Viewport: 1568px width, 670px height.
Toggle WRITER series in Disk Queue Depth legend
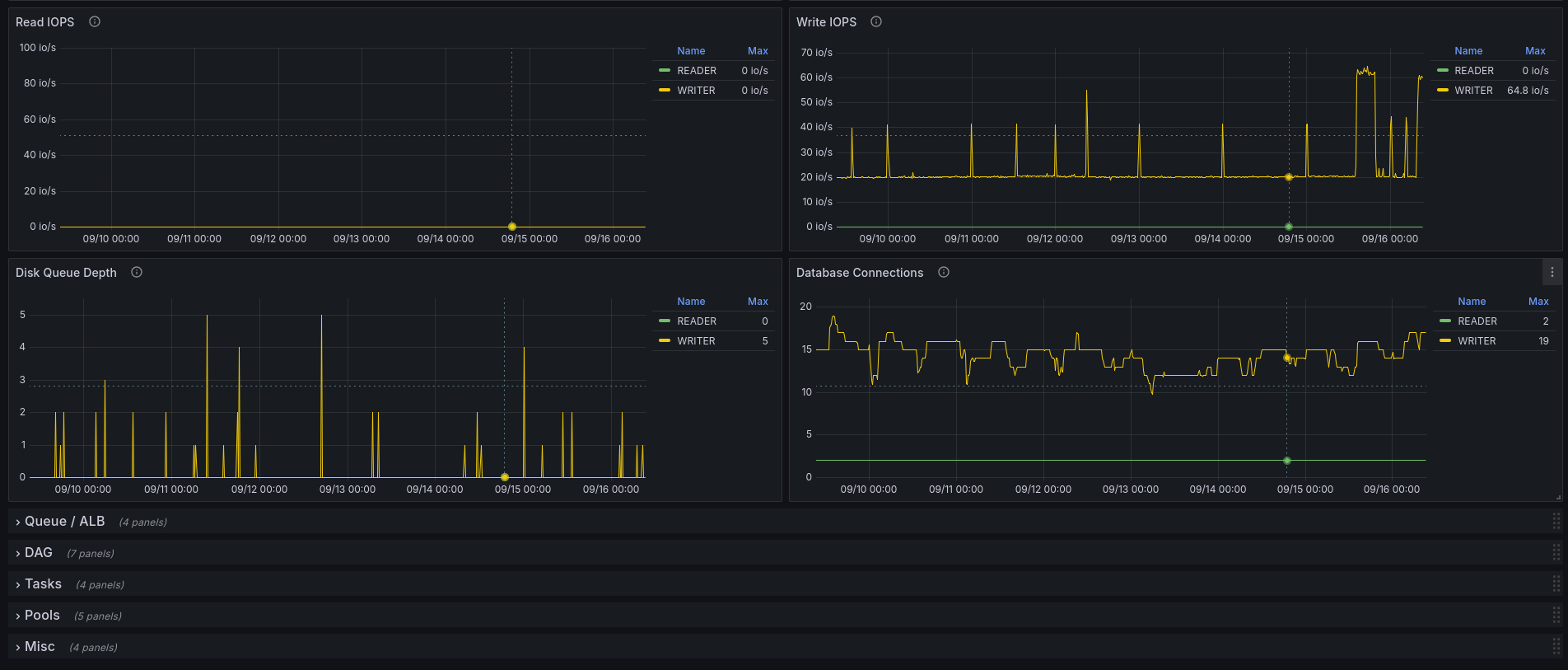click(696, 341)
